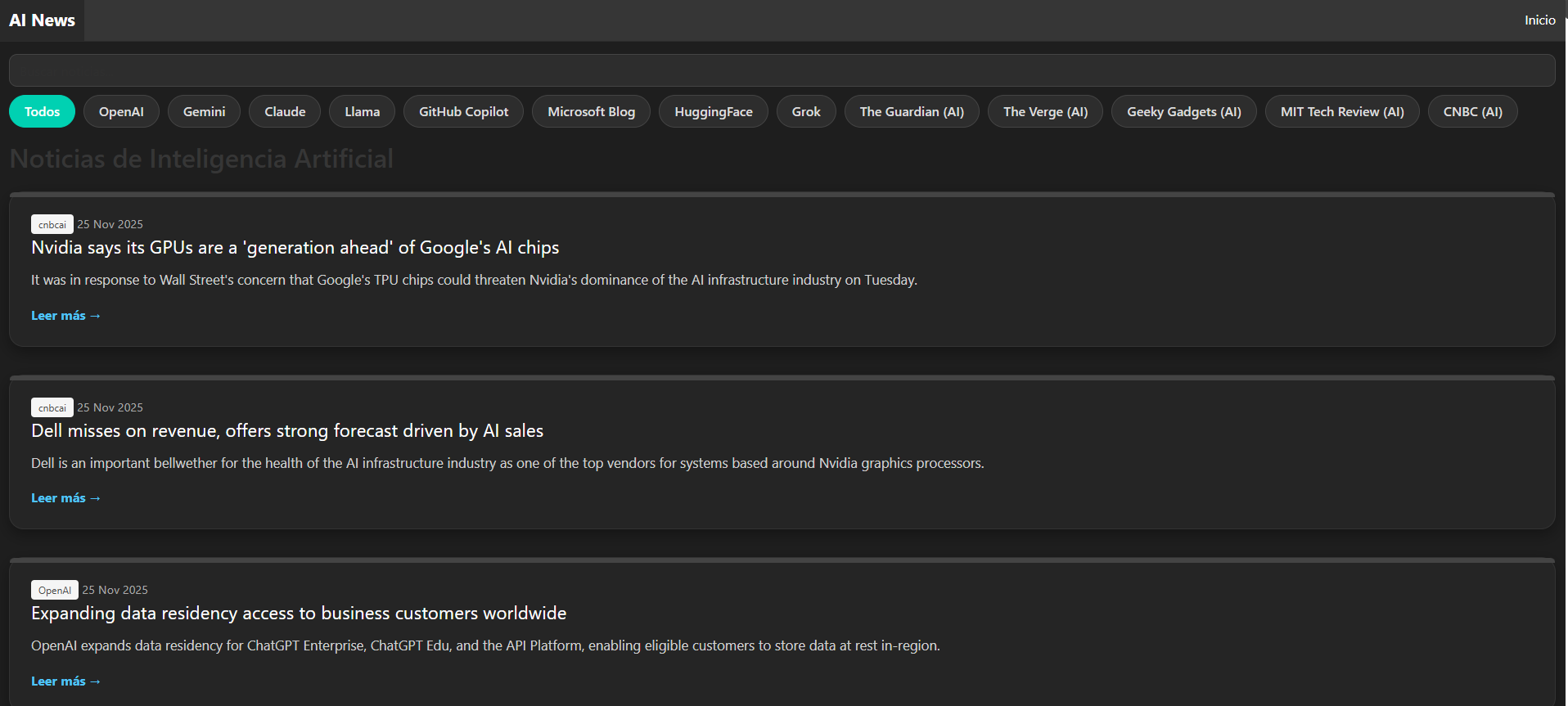Filter news by GitHub Copilot
Image resolution: width=1568 pixels, height=706 pixels.
[463, 112]
